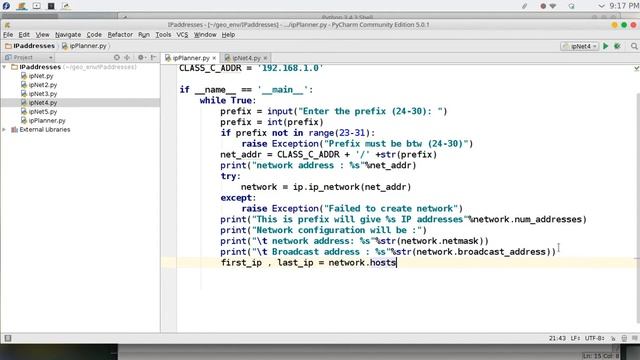Image resolution: width=640 pixels, height=360 pixels.
Task: Open the Tools menu
Action: click(163, 35)
